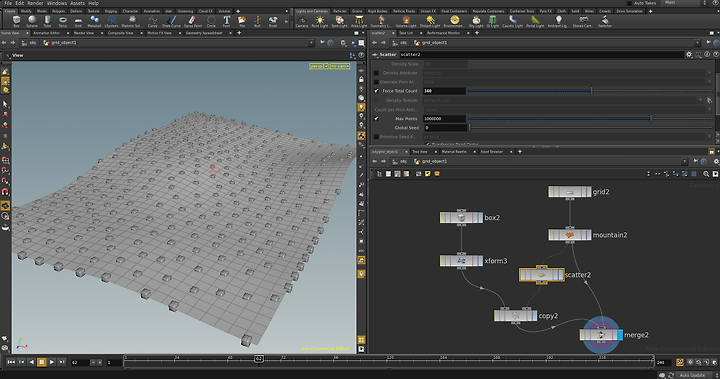
Task: Open the no cam camera dropdown
Action: tap(340, 66)
